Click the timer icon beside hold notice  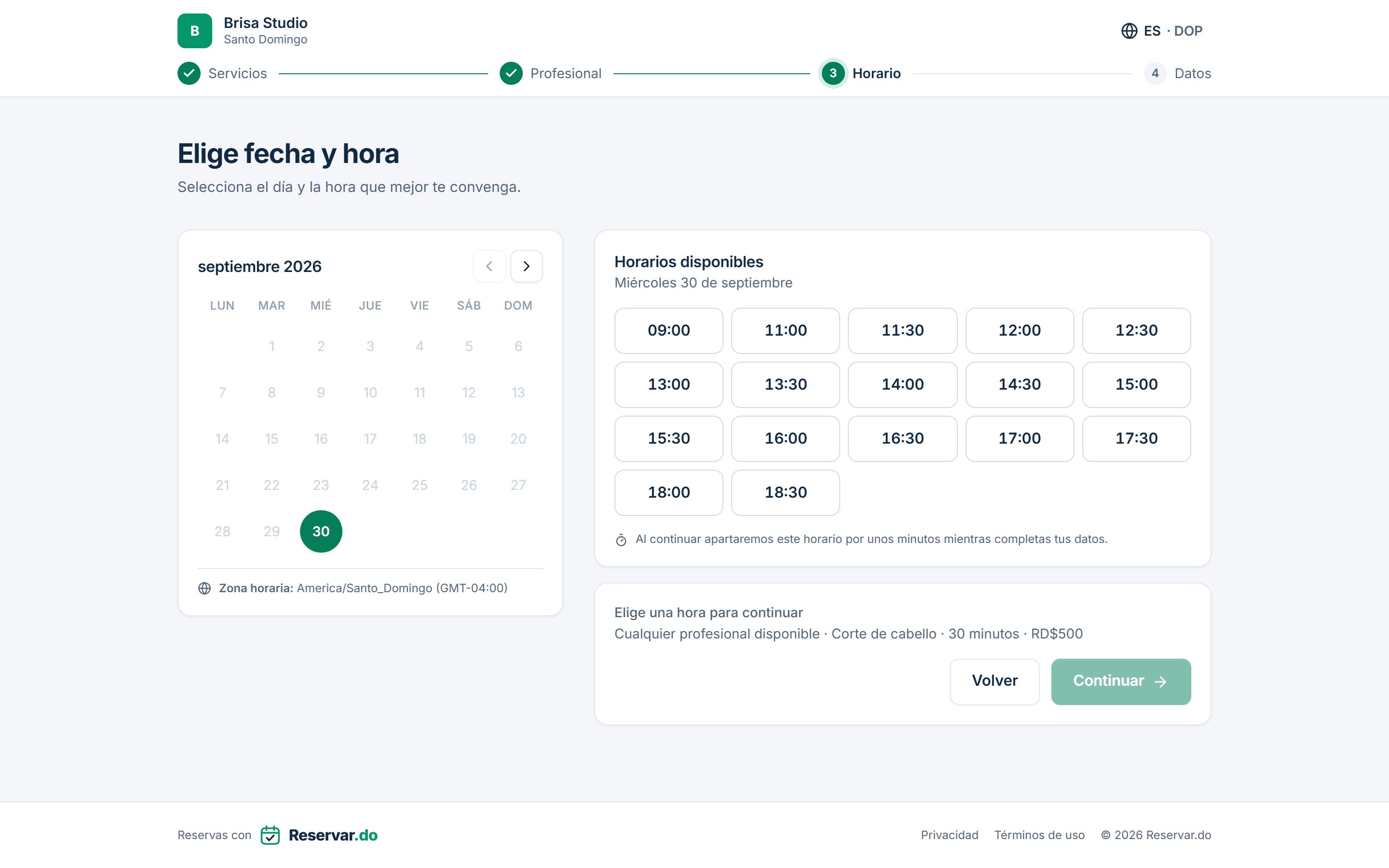pyautogui.click(x=621, y=540)
